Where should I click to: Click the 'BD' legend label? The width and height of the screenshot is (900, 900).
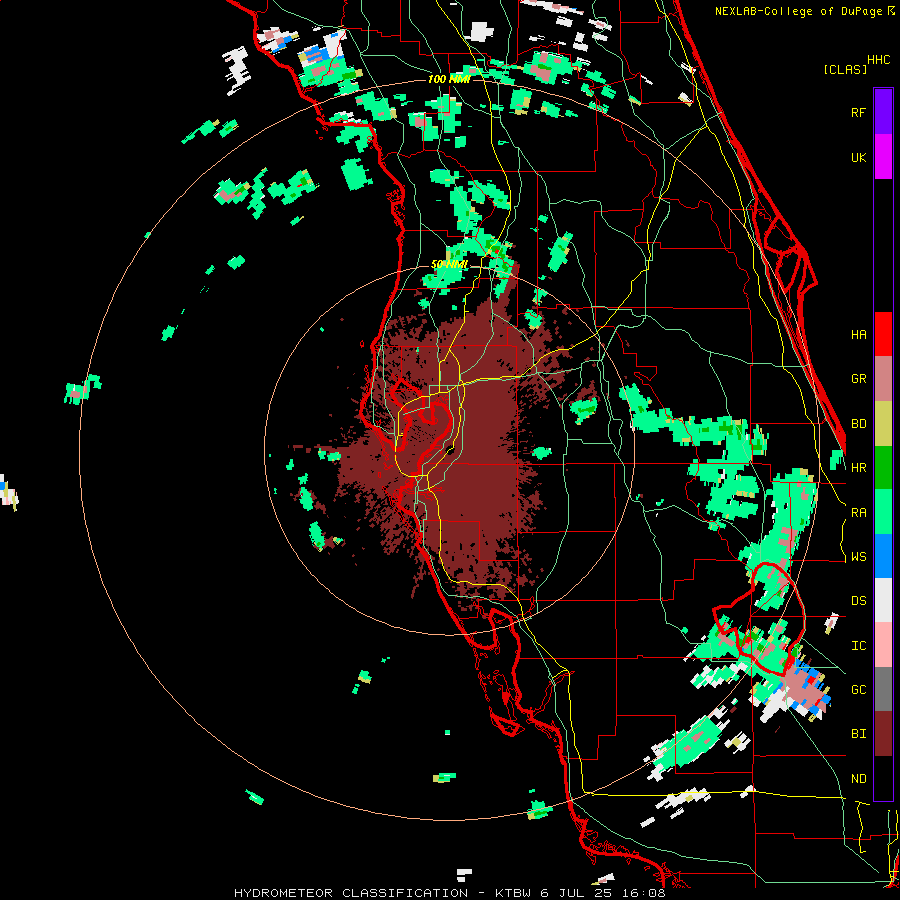(858, 424)
